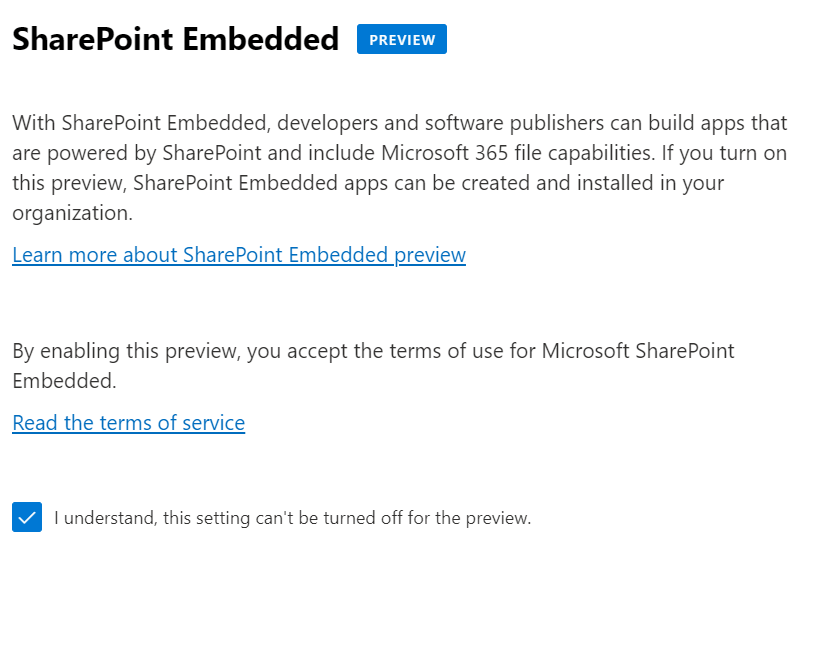Click "turned off for the preview." label ending
This screenshot has width=832, height=651.
click(x=427, y=518)
